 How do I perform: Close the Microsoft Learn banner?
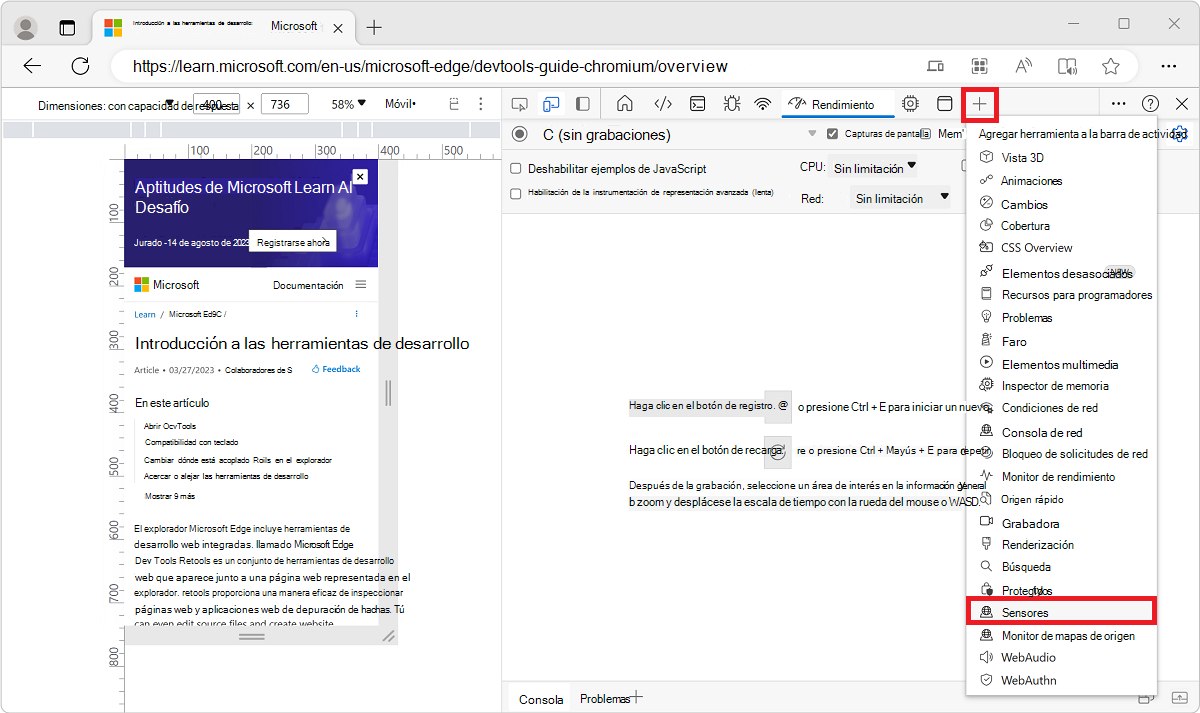[360, 176]
